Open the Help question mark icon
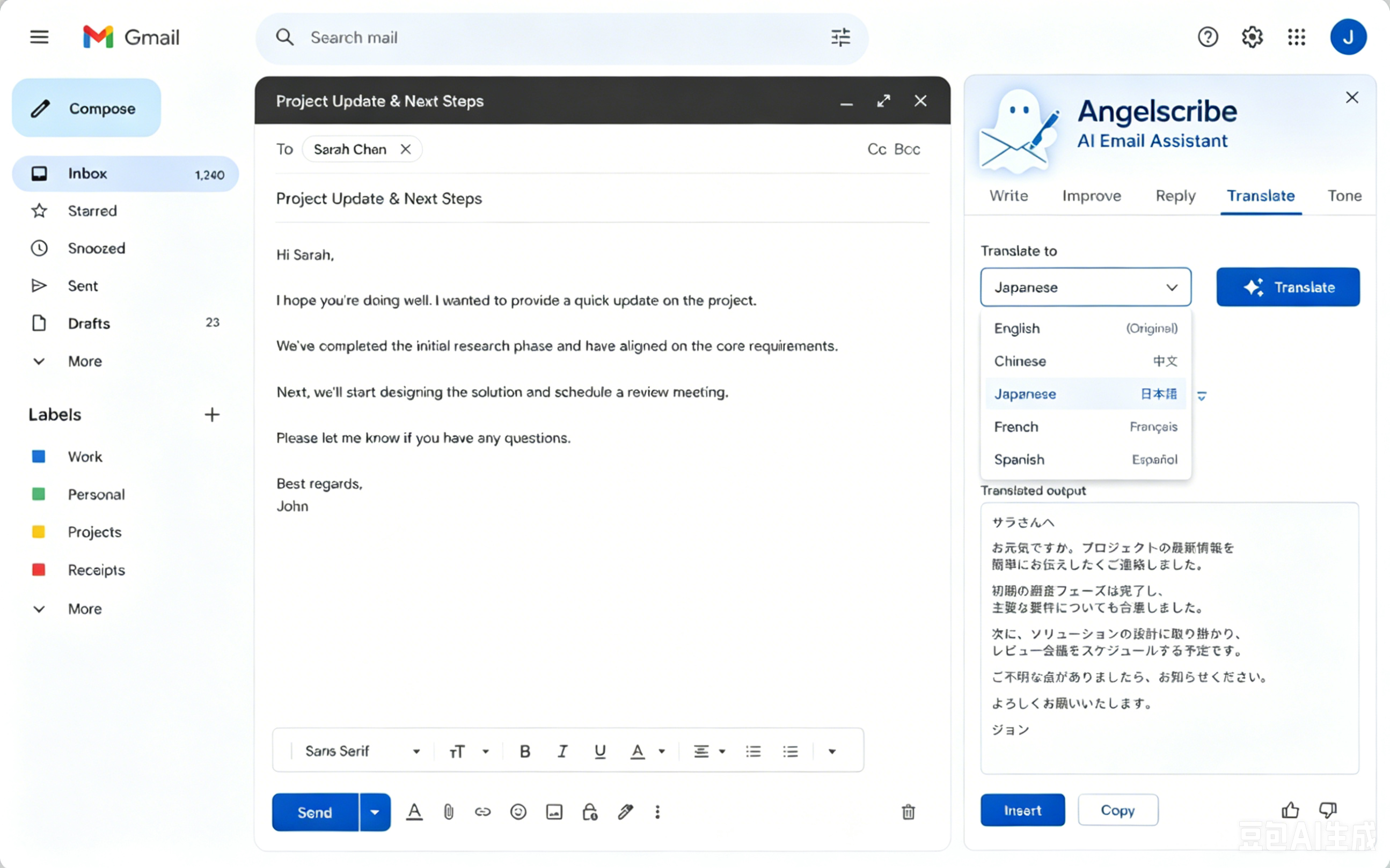1390x868 pixels. tap(1208, 38)
